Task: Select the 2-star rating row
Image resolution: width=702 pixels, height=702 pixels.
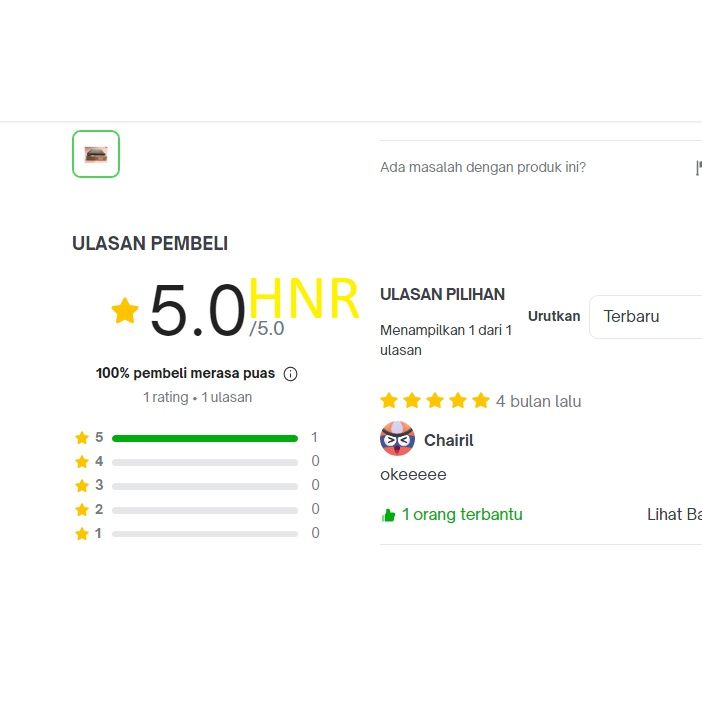Action: coord(205,510)
